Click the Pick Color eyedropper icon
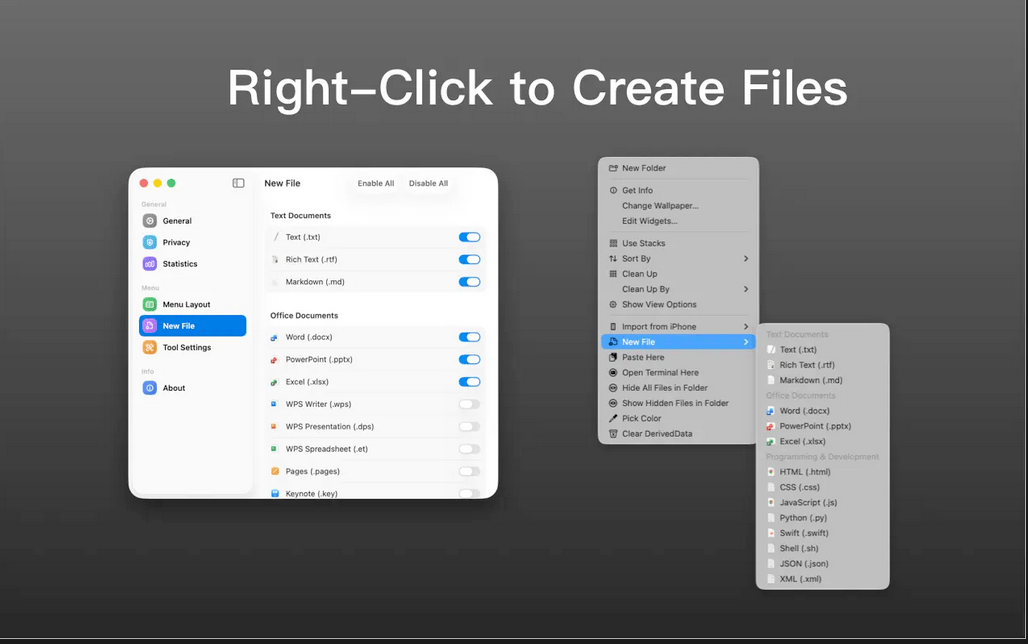Viewport: 1028px width, 644px height. click(613, 418)
